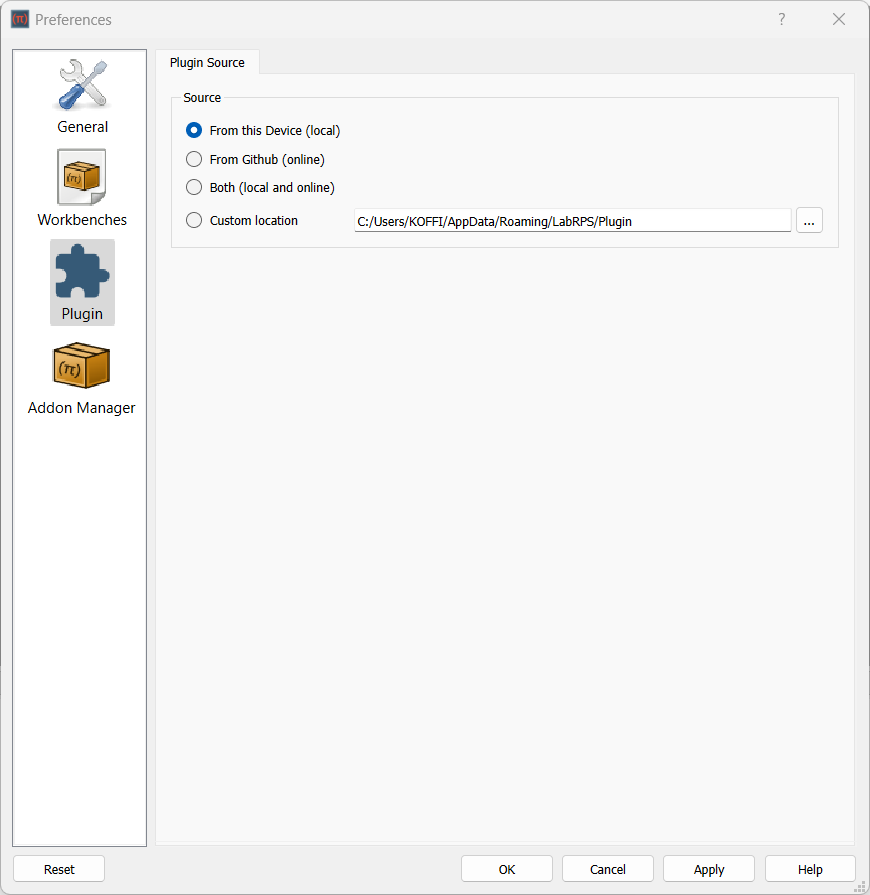Confirm settings with the OK button
This screenshot has width=870, height=895.
(x=506, y=868)
